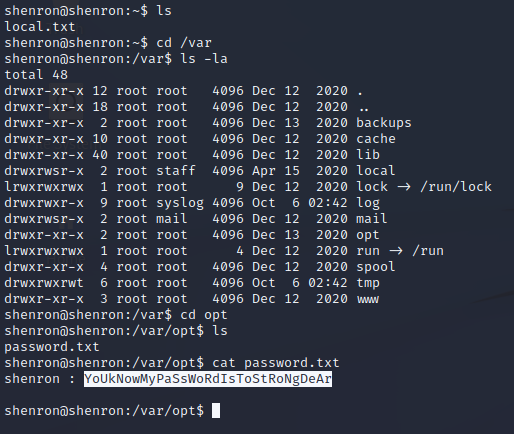Click the 'cd opt' command text
This screenshot has height=434, width=514.
204,315
